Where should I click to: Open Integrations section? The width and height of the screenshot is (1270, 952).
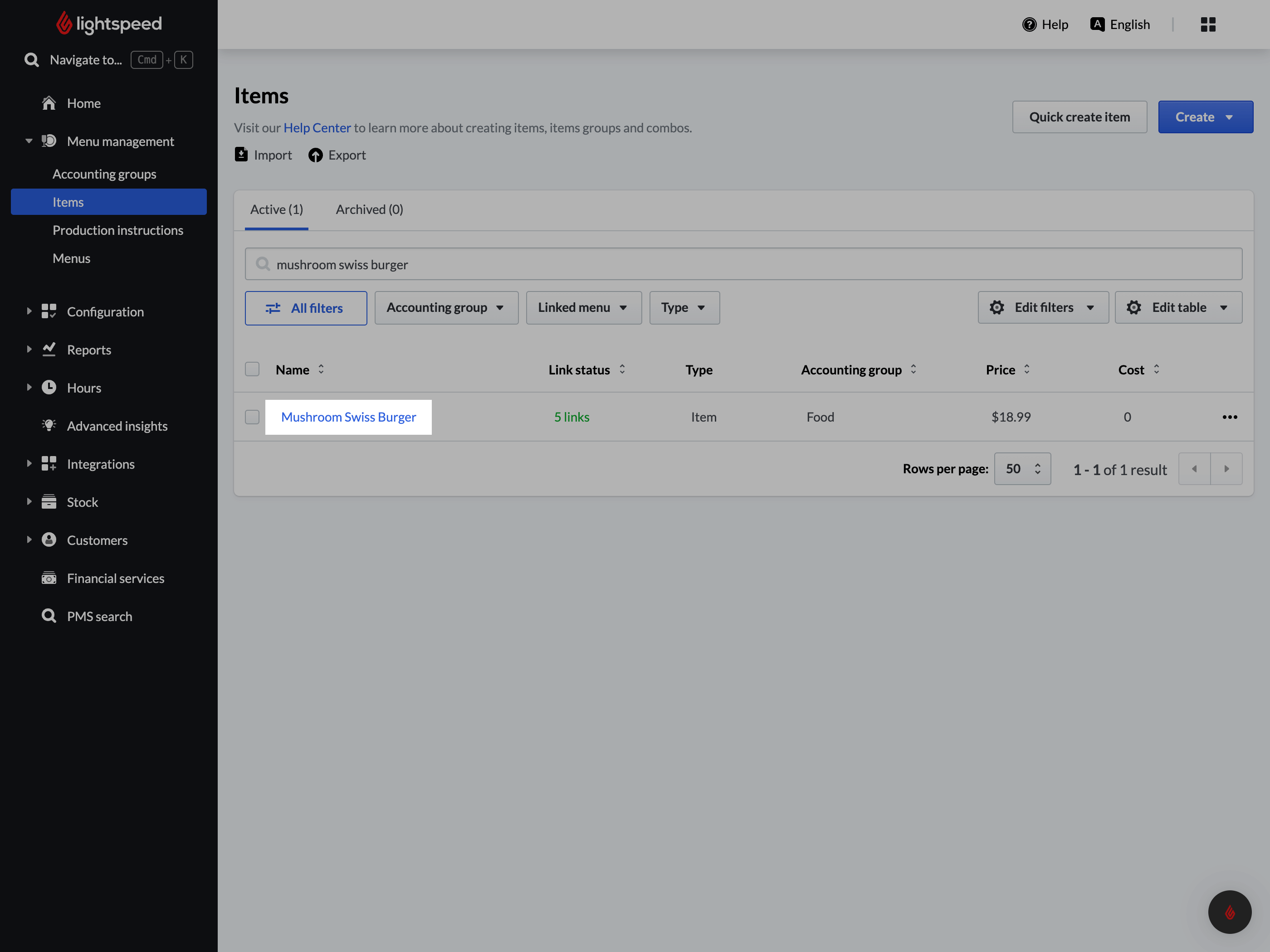click(x=100, y=463)
